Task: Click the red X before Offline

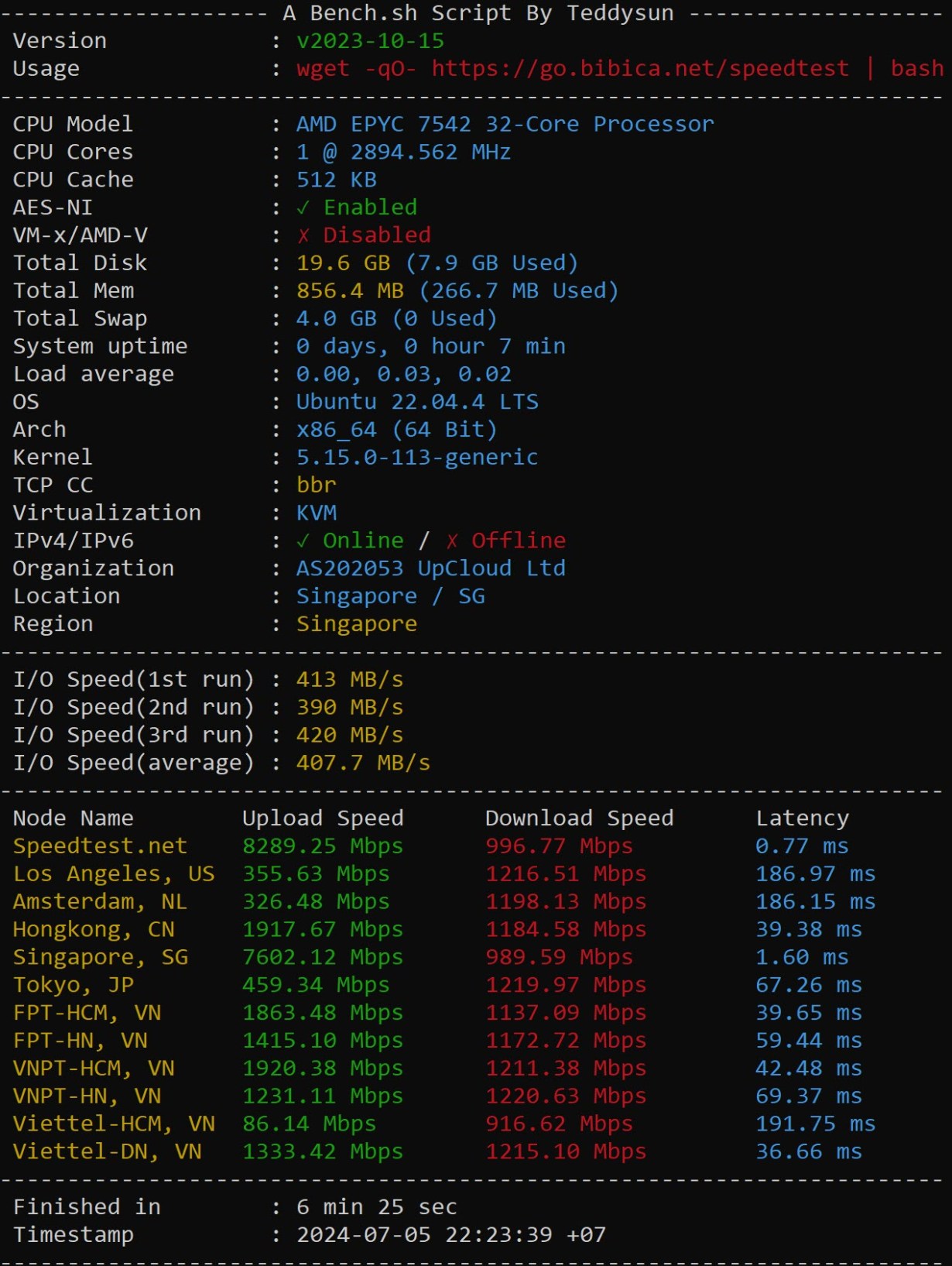Action: click(452, 540)
